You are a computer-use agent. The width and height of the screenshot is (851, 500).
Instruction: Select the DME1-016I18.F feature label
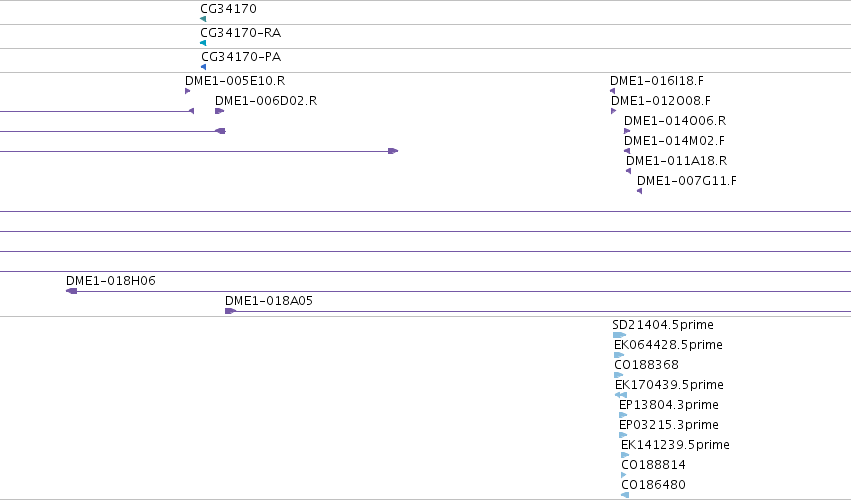click(x=657, y=80)
